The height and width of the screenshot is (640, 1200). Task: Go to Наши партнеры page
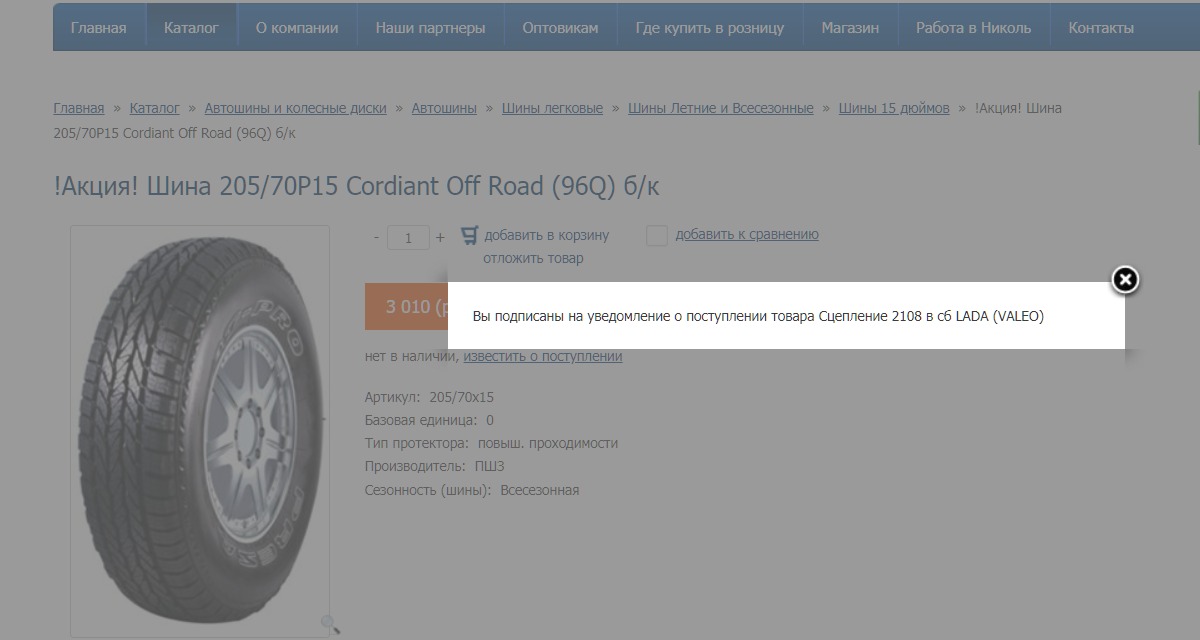pos(431,28)
